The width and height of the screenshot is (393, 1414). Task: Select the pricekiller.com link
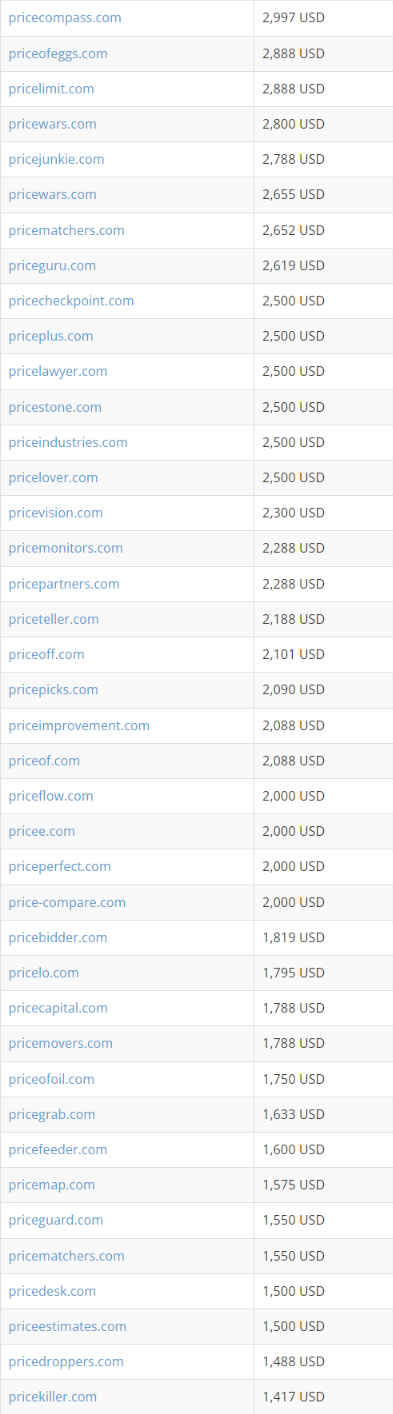(53, 1396)
